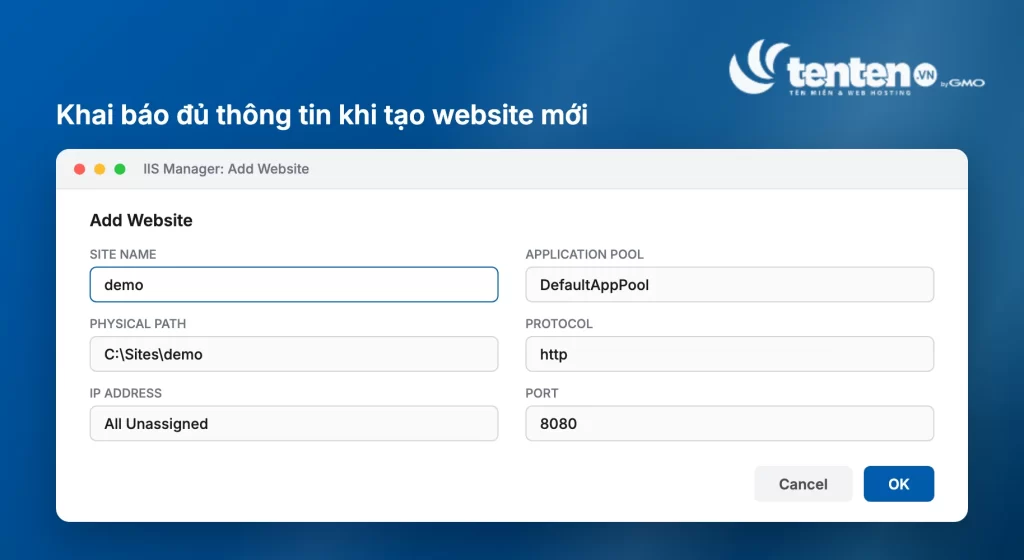Click the Protocol field showing http

click(x=729, y=354)
